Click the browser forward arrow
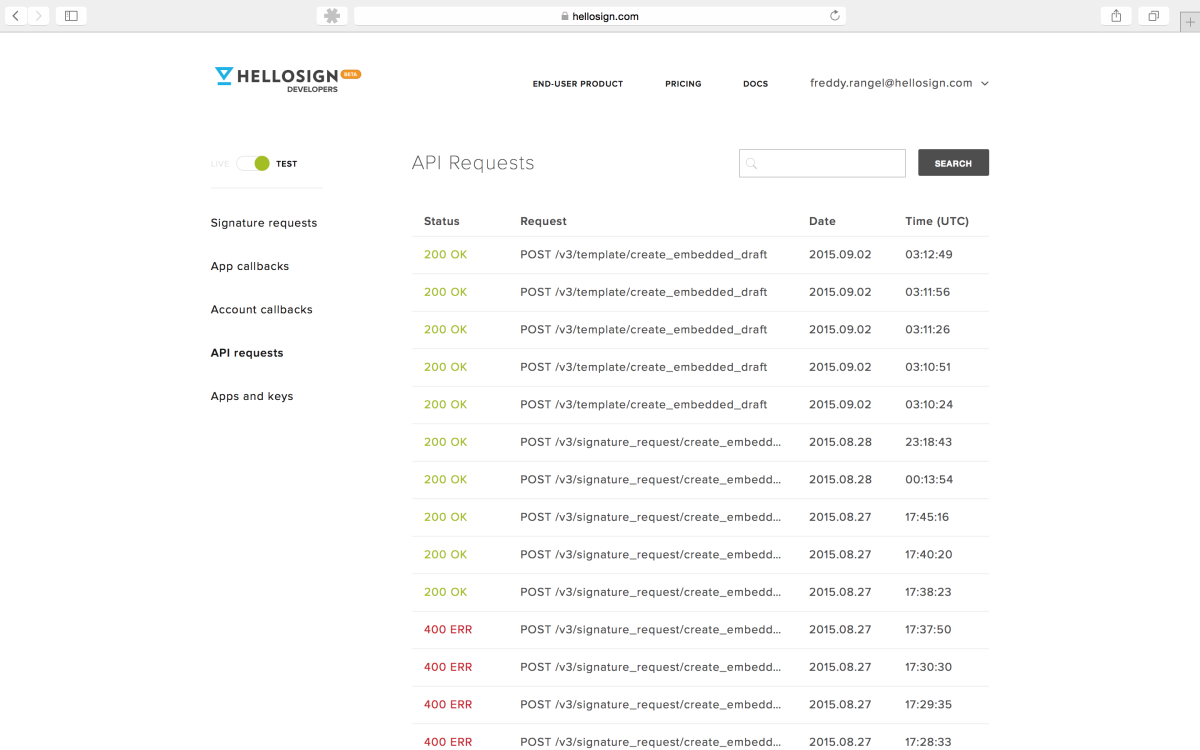The width and height of the screenshot is (1200, 750). tap(37, 15)
